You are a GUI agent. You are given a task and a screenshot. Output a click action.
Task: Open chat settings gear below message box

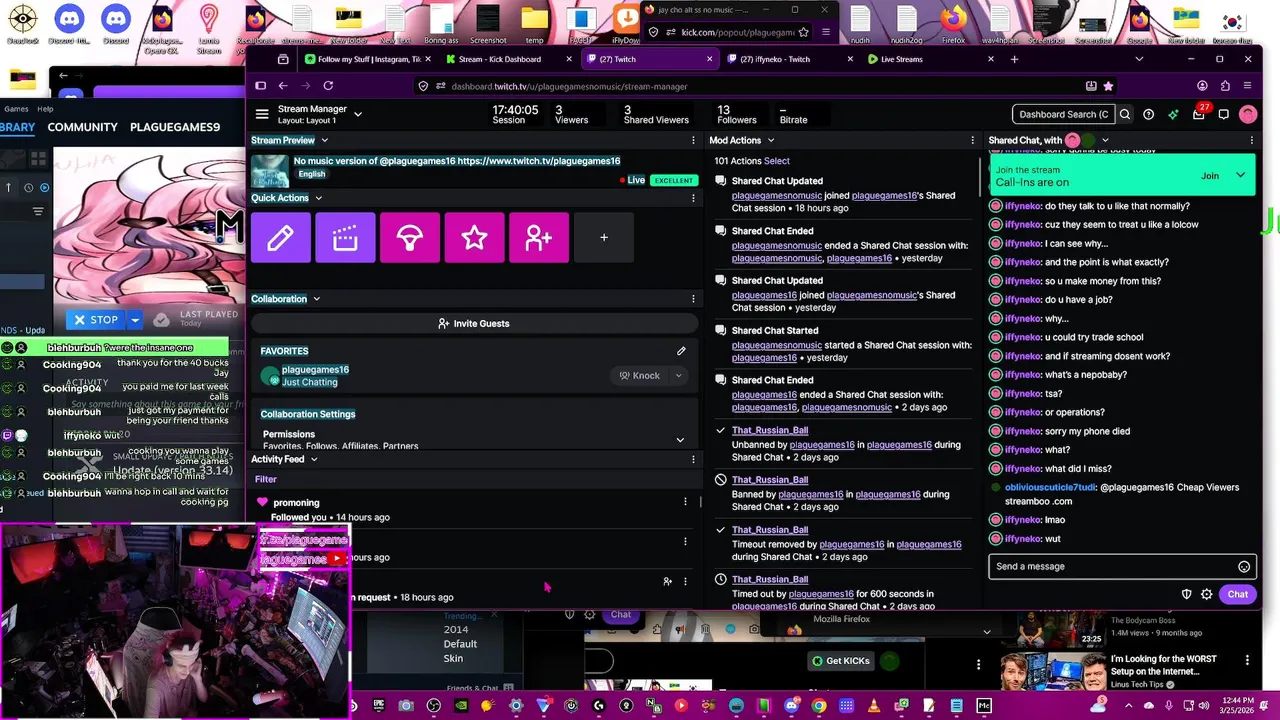pyautogui.click(x=1207, y=594)
